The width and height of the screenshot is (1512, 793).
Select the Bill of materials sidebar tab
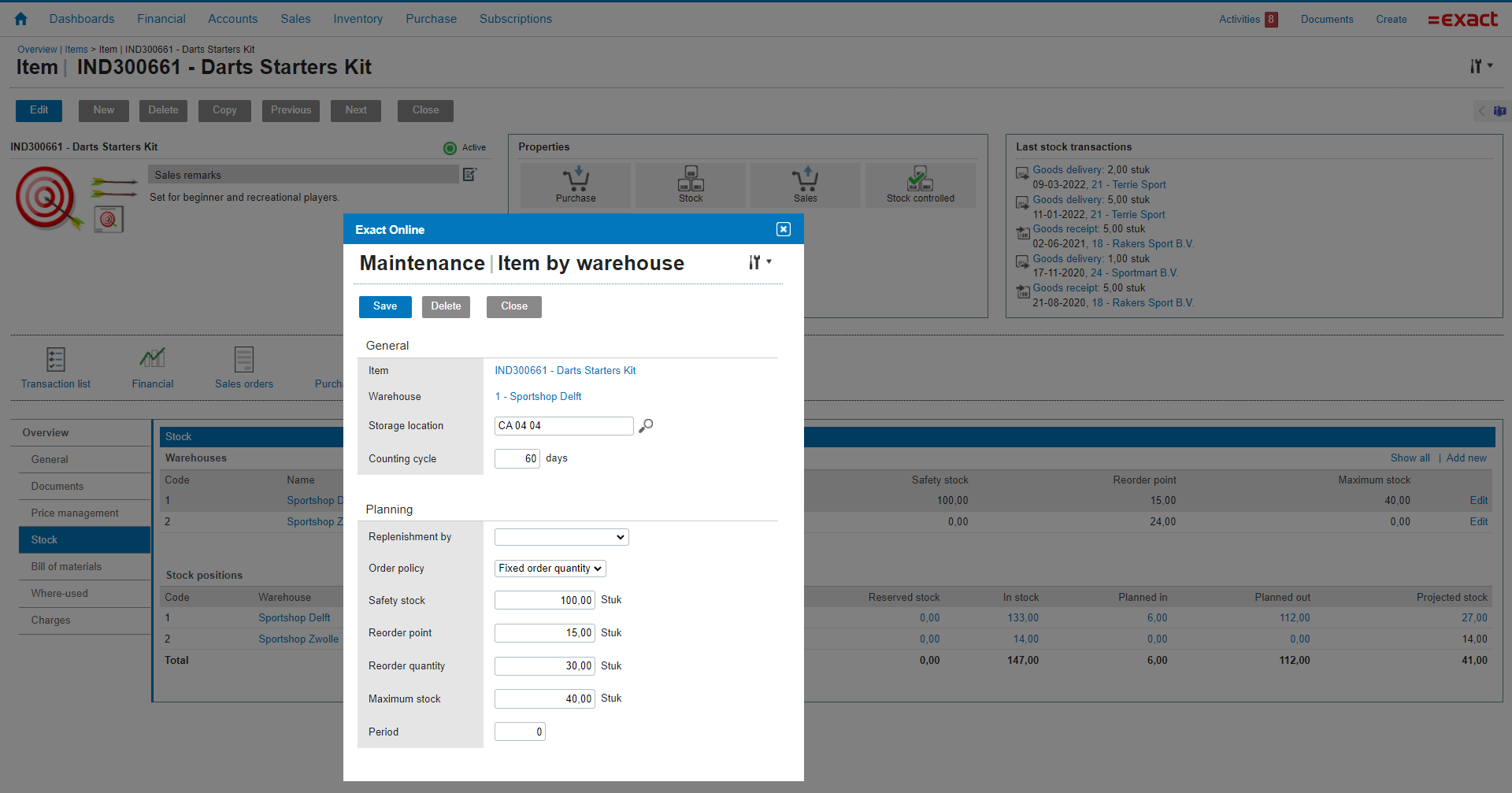pos(84,567)
